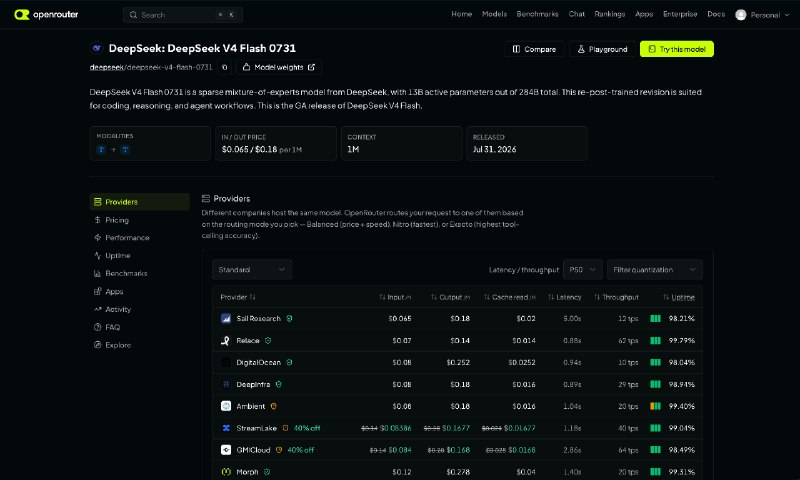Click the DeepInfra provider logo

click(x=226, y=384)
